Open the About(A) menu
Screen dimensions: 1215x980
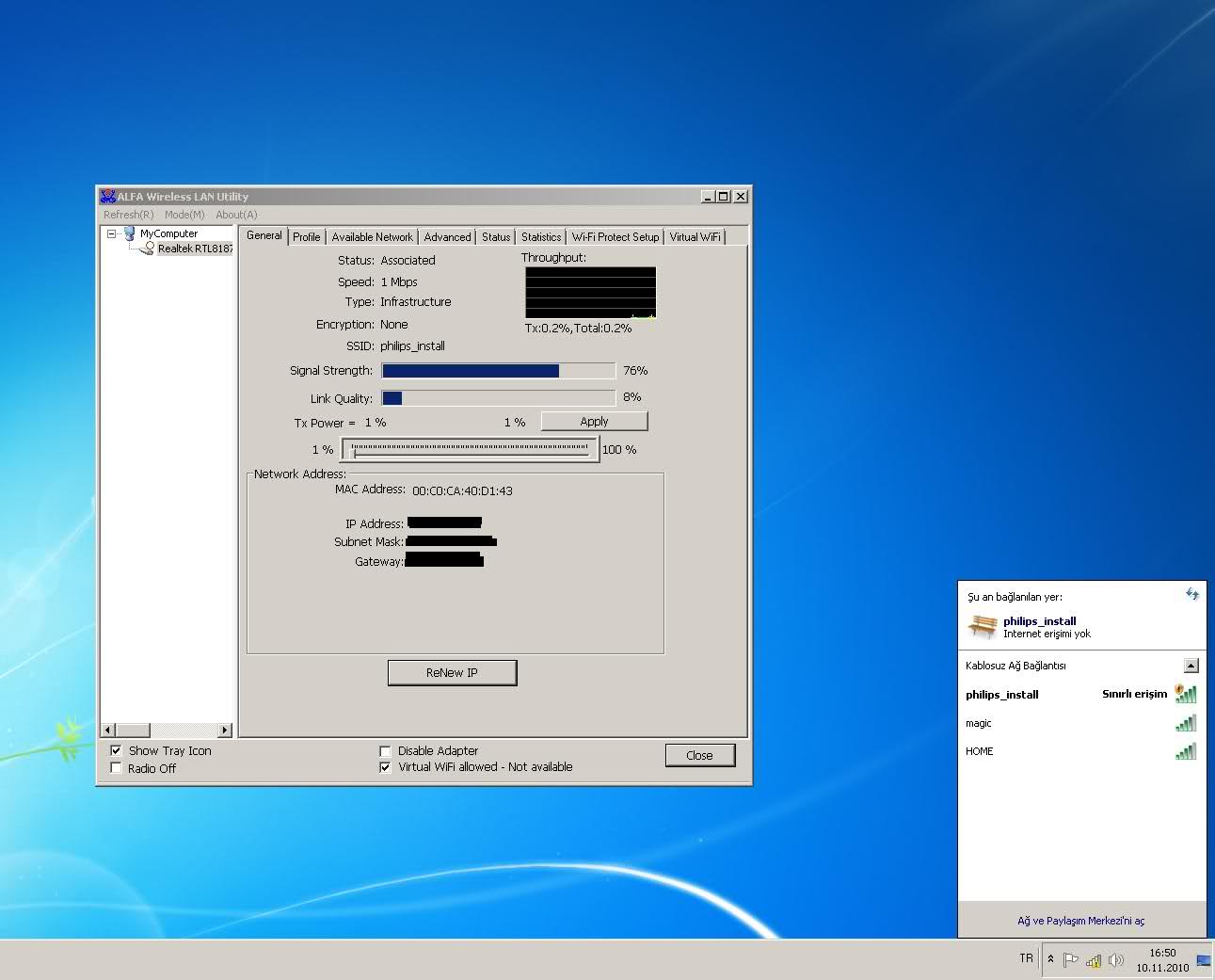click(x=236, y=215)
